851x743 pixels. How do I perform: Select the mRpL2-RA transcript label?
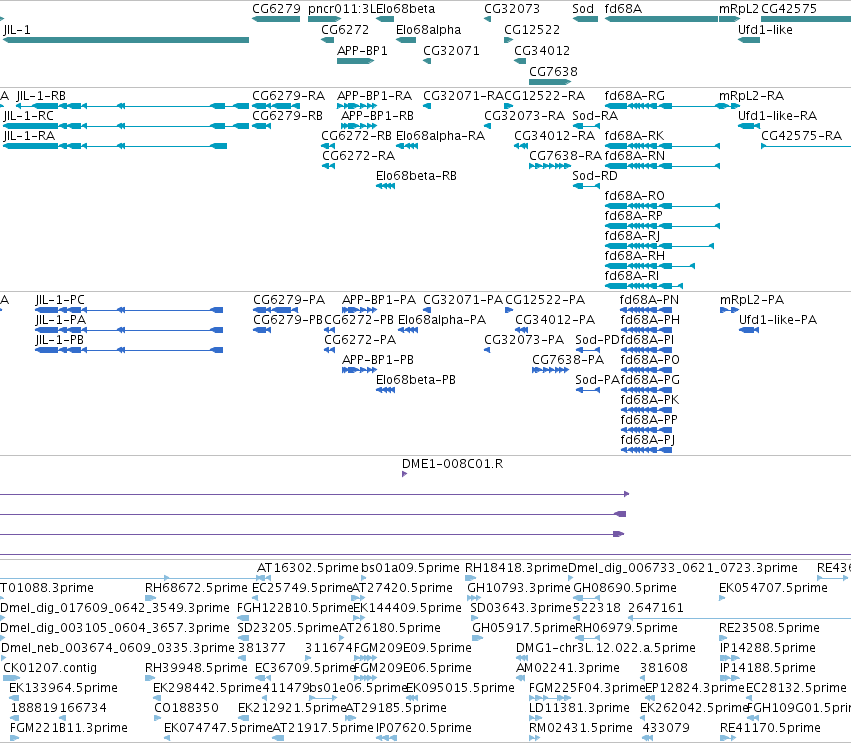(x=752, y=96)
